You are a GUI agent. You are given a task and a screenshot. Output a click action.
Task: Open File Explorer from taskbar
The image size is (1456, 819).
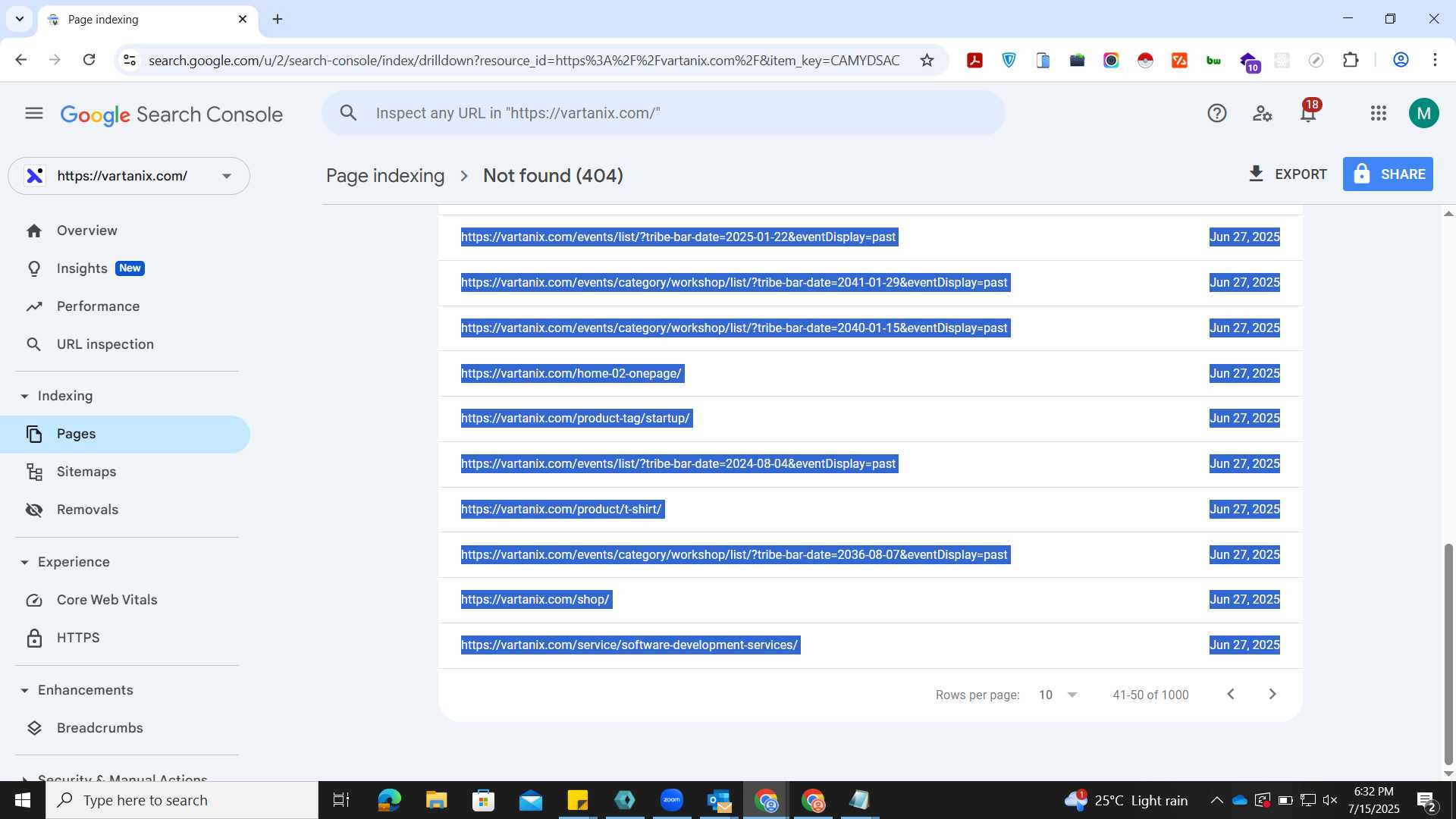436,800
